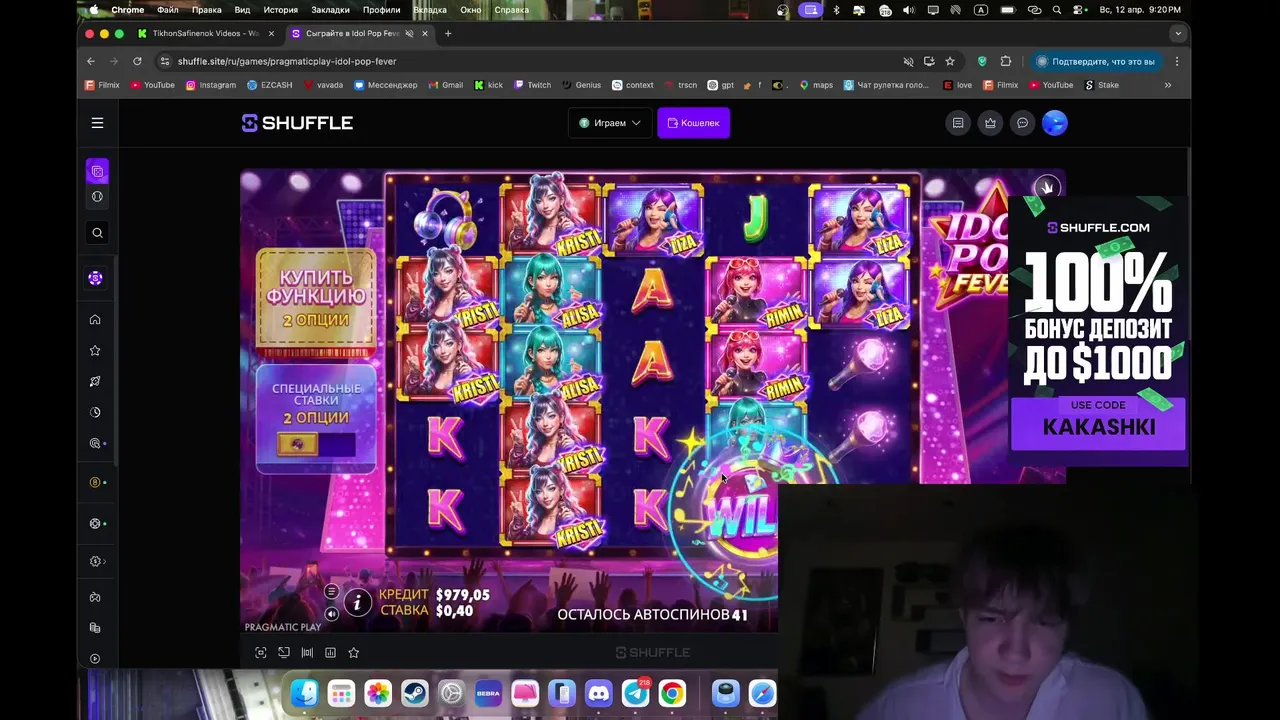
Task: Open the stacked coins icon in sidebar
Action: (x=95, y=628)
